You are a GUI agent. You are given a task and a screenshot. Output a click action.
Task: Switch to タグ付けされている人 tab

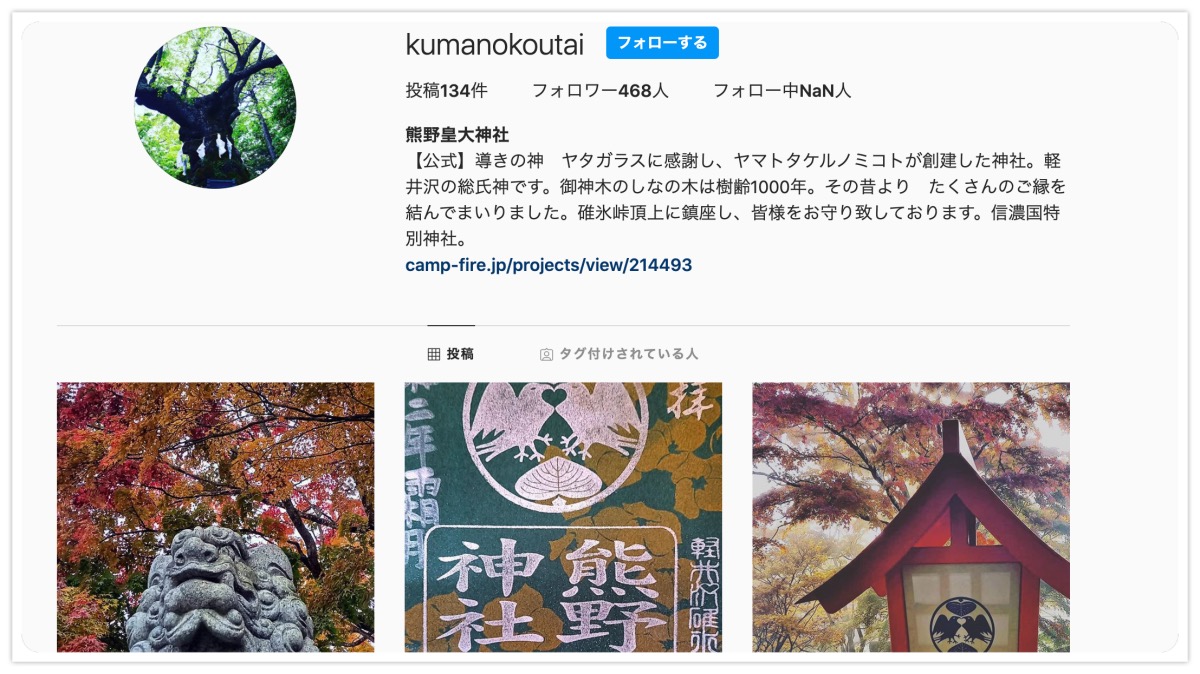pyautogui.click(x=619, y=354)
